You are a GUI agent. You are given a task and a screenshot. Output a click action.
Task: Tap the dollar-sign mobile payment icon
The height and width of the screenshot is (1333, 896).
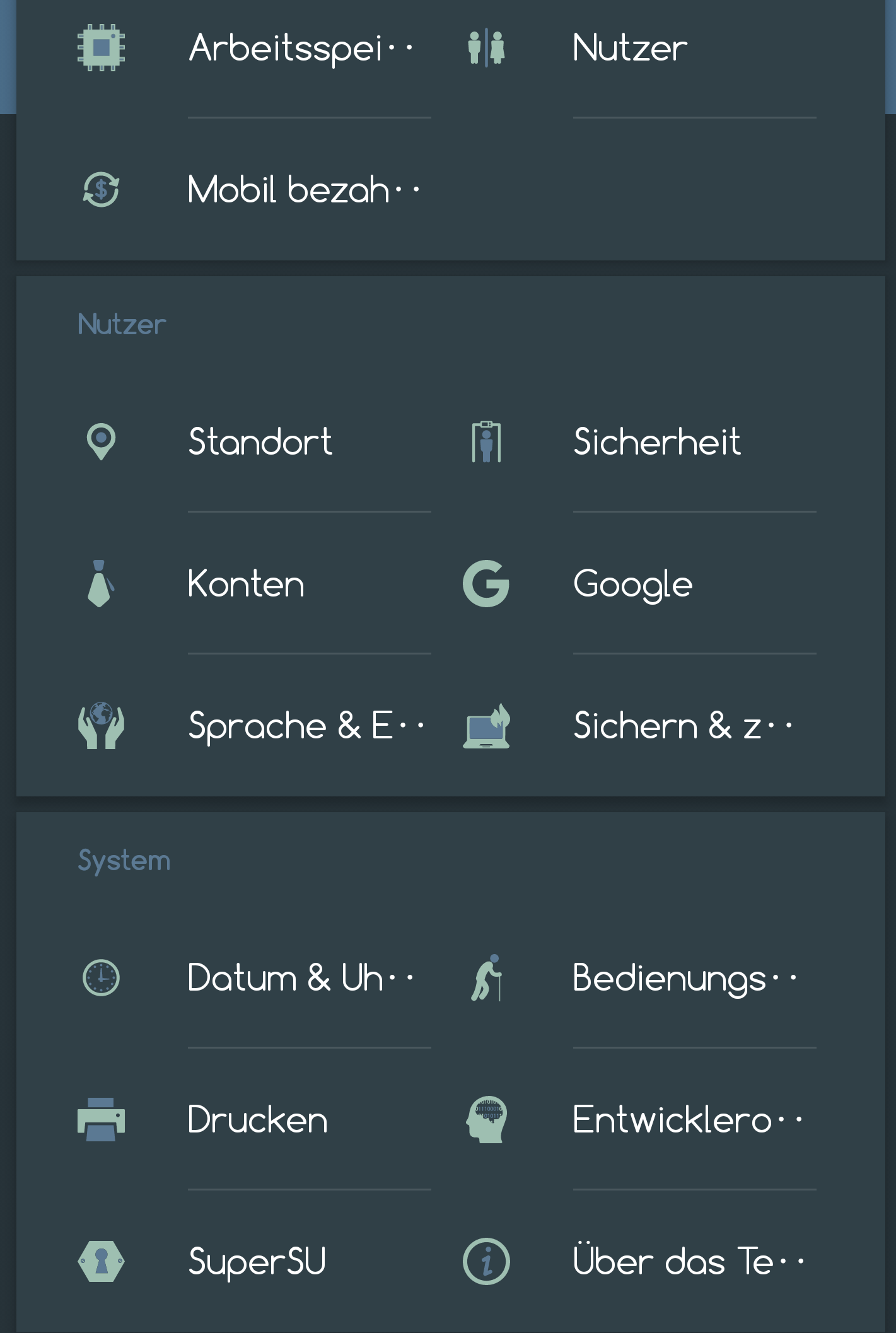pos(101,190)
